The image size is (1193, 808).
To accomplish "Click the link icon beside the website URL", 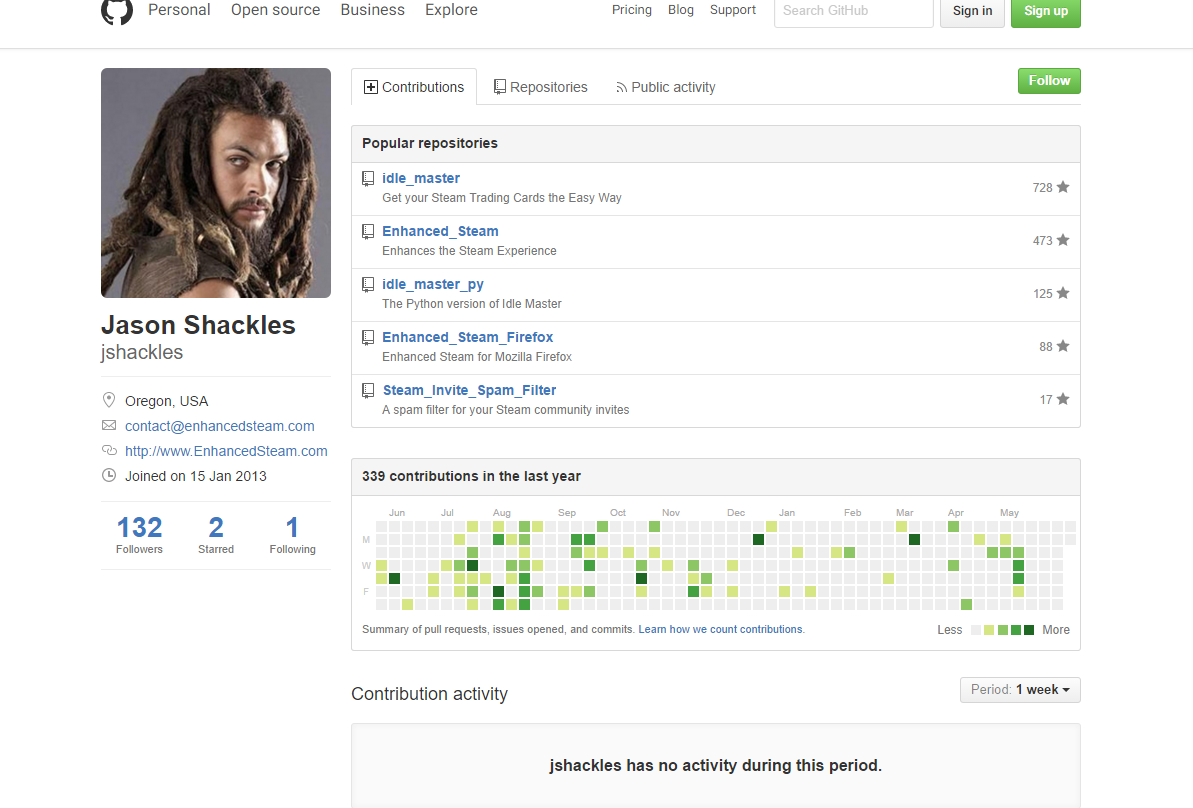I will pyautogui.click(x=109, y=450).
